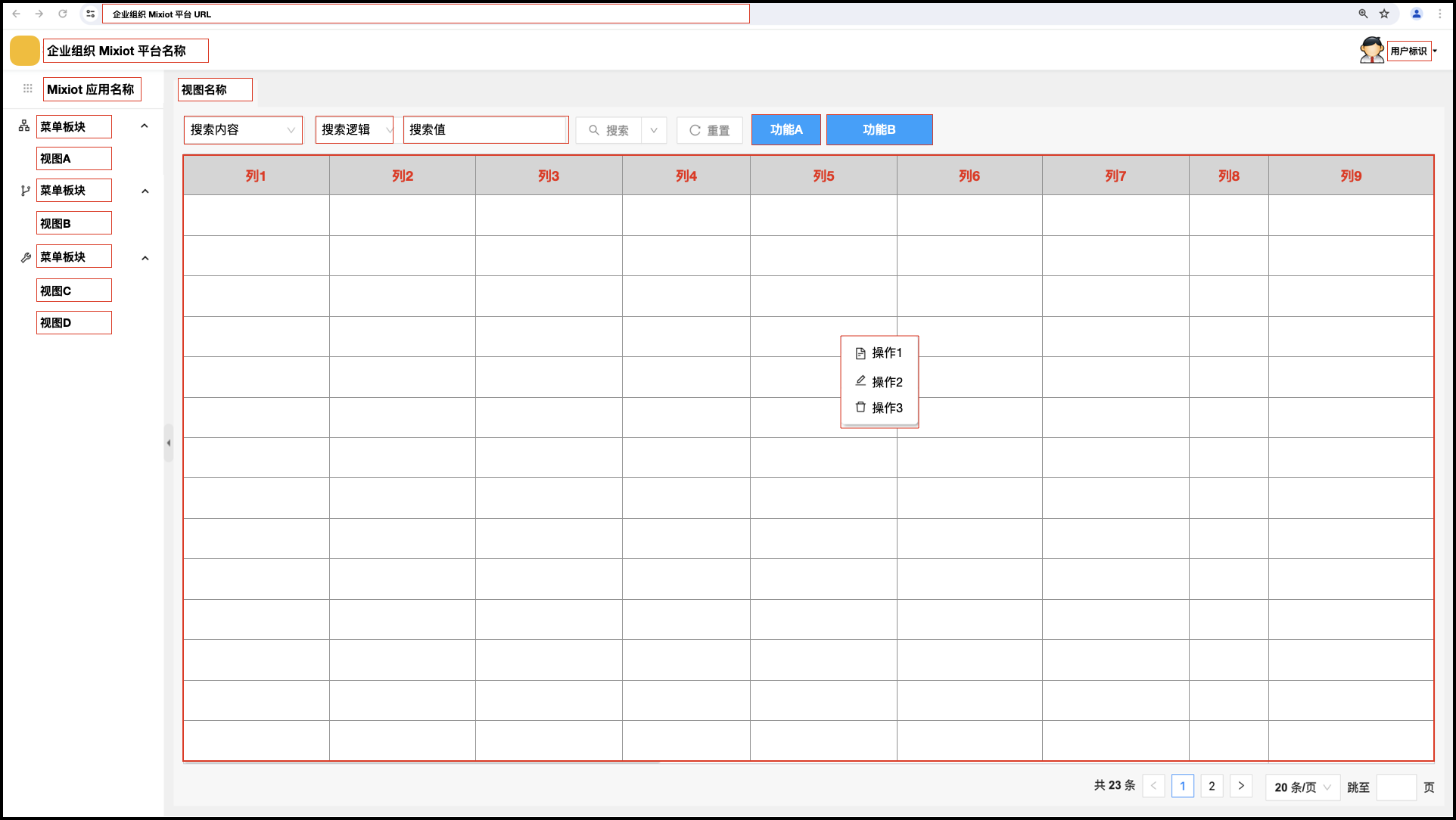Image resolution: width=1456 pixels, height=820 pixels.
Task: Open the 20 条/页 page size dropdown
Action: (x=1302, y=787)
